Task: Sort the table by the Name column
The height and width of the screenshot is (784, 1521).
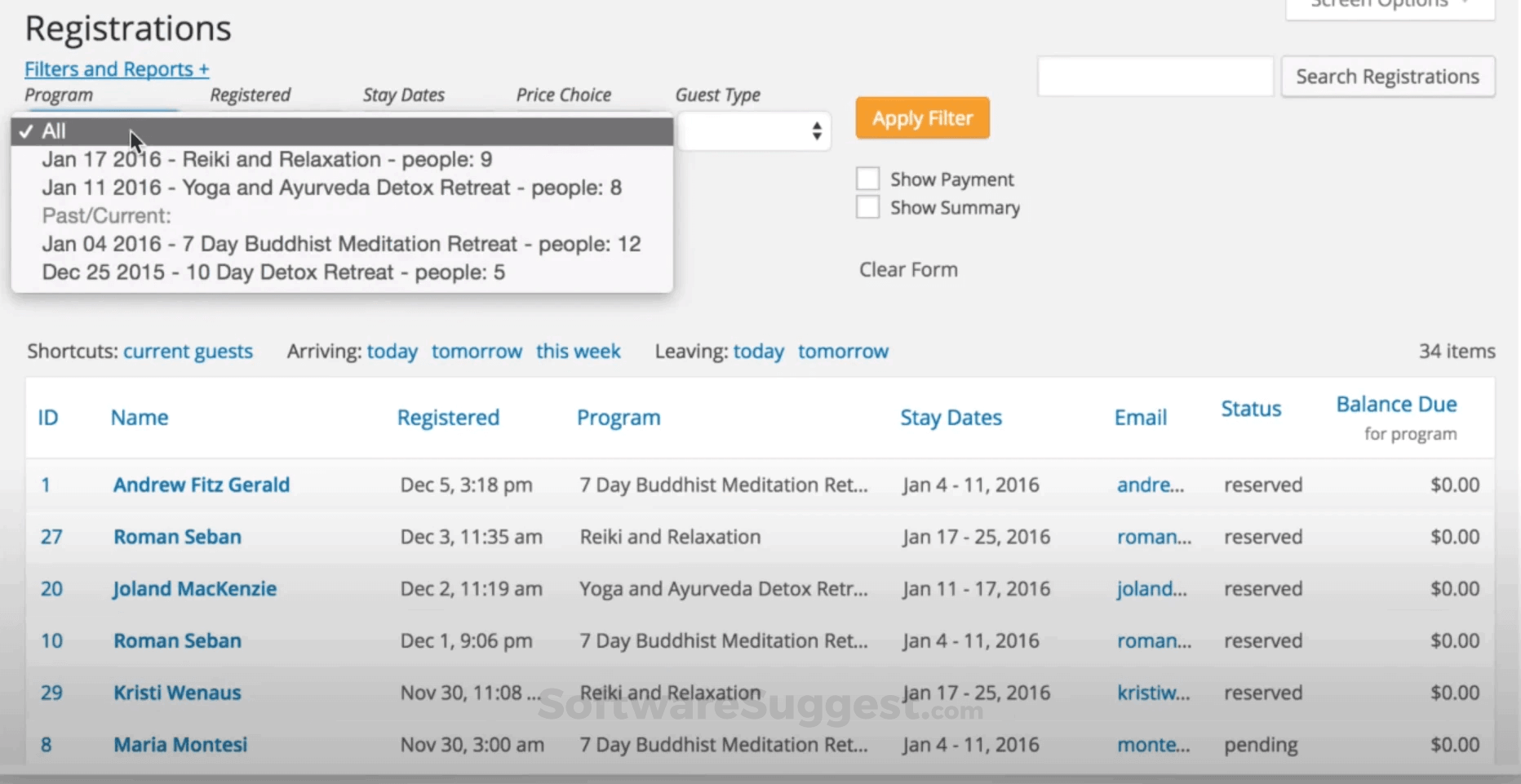Action: tap(139, 417)
